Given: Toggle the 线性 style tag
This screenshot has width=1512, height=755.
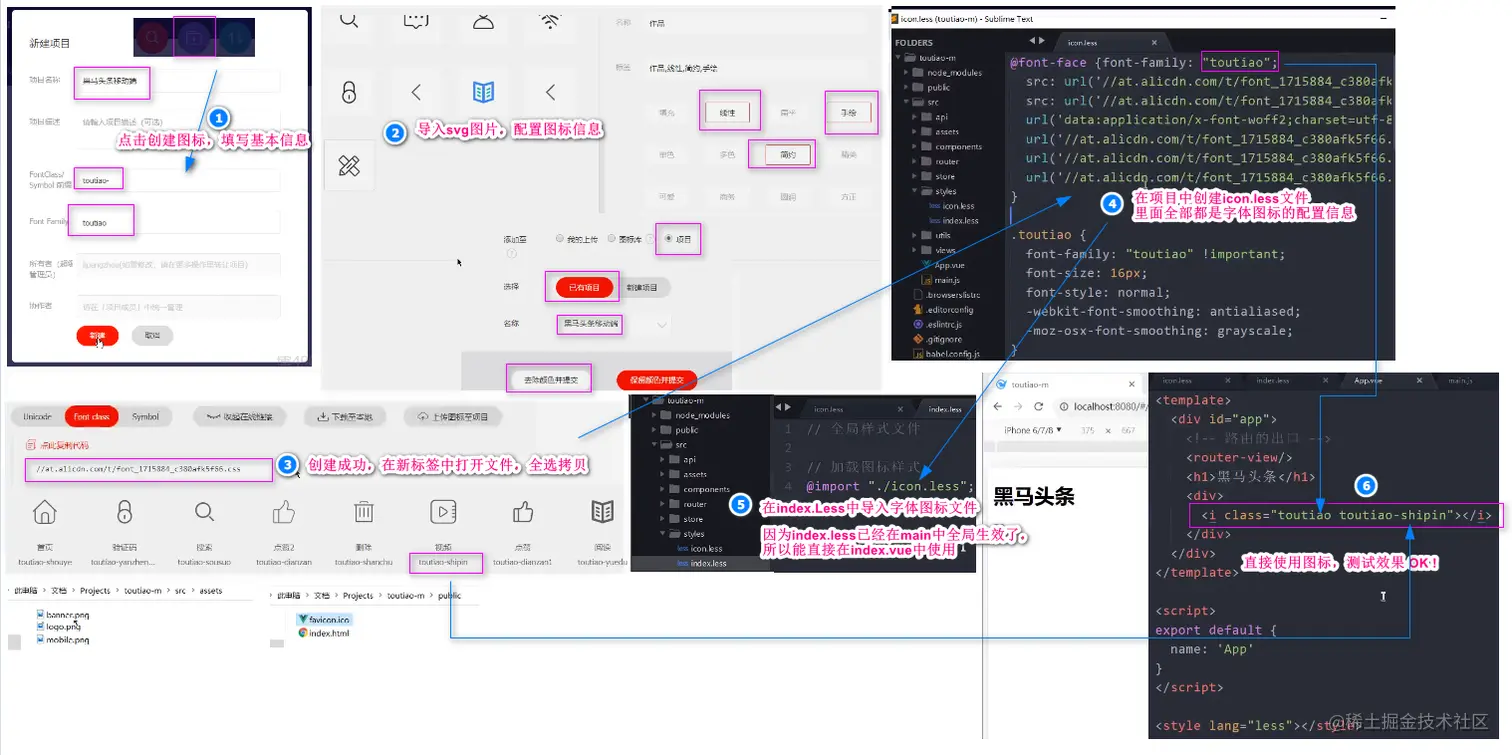Looking at the screenshot, I should (728, 113).
